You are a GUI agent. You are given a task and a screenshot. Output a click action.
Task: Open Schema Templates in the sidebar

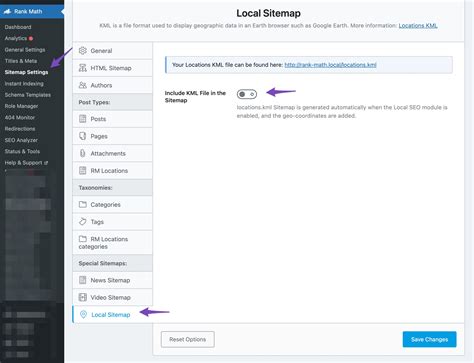coord(28,95)
